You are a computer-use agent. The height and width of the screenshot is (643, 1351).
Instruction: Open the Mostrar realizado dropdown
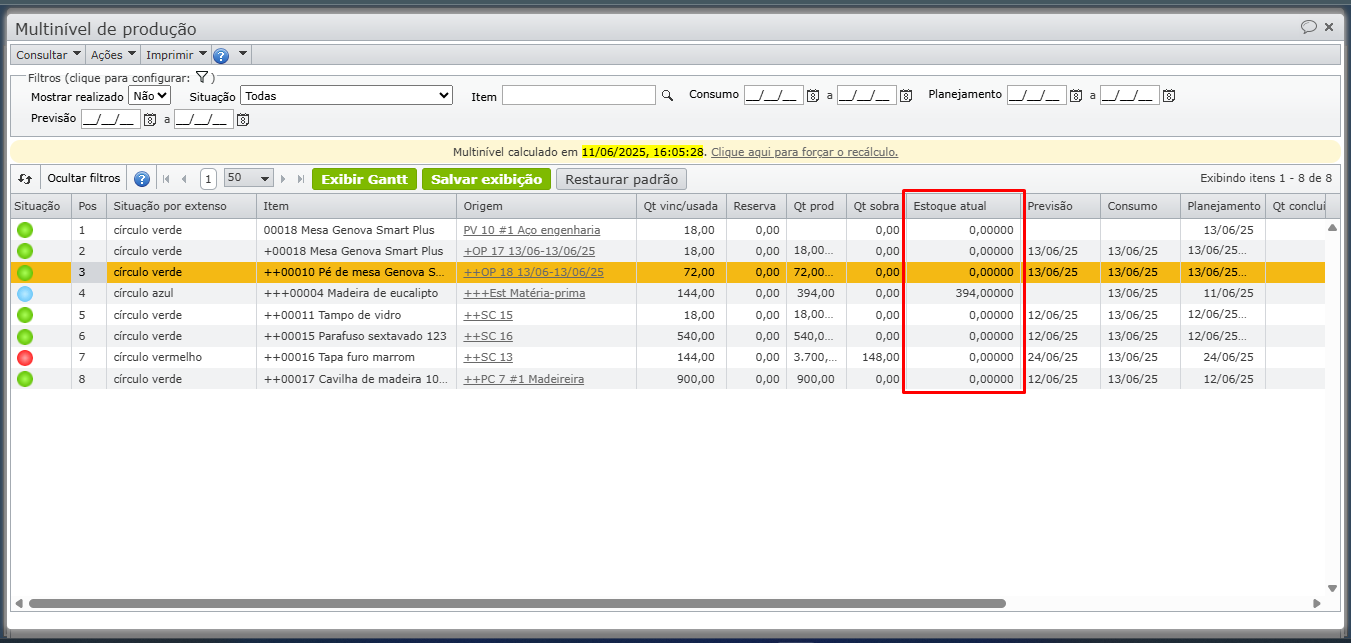(x=150, y=96)
